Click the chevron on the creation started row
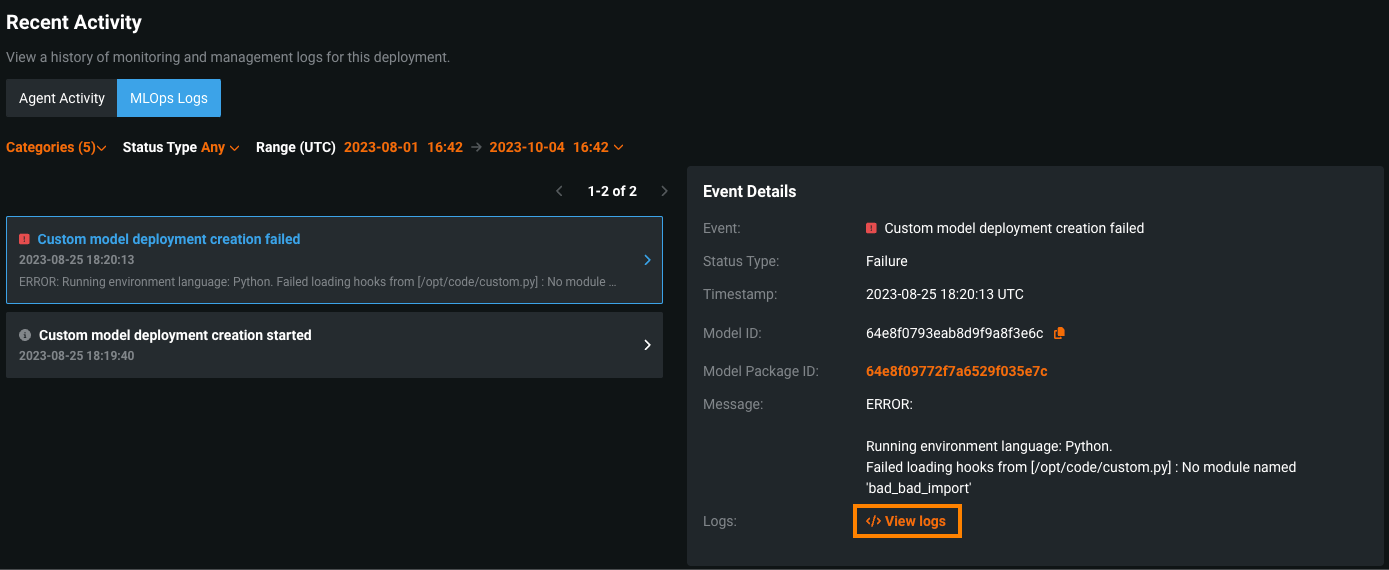1389x570 pixels. [647, 345]
